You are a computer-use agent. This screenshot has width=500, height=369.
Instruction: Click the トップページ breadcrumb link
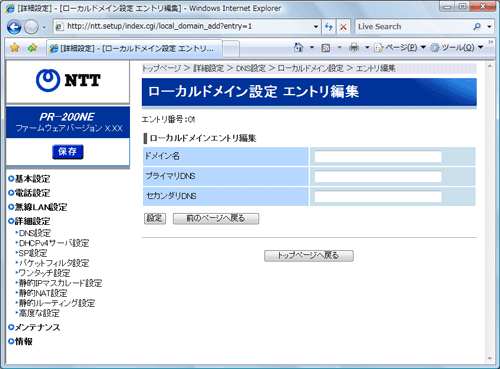pos(161,68)
